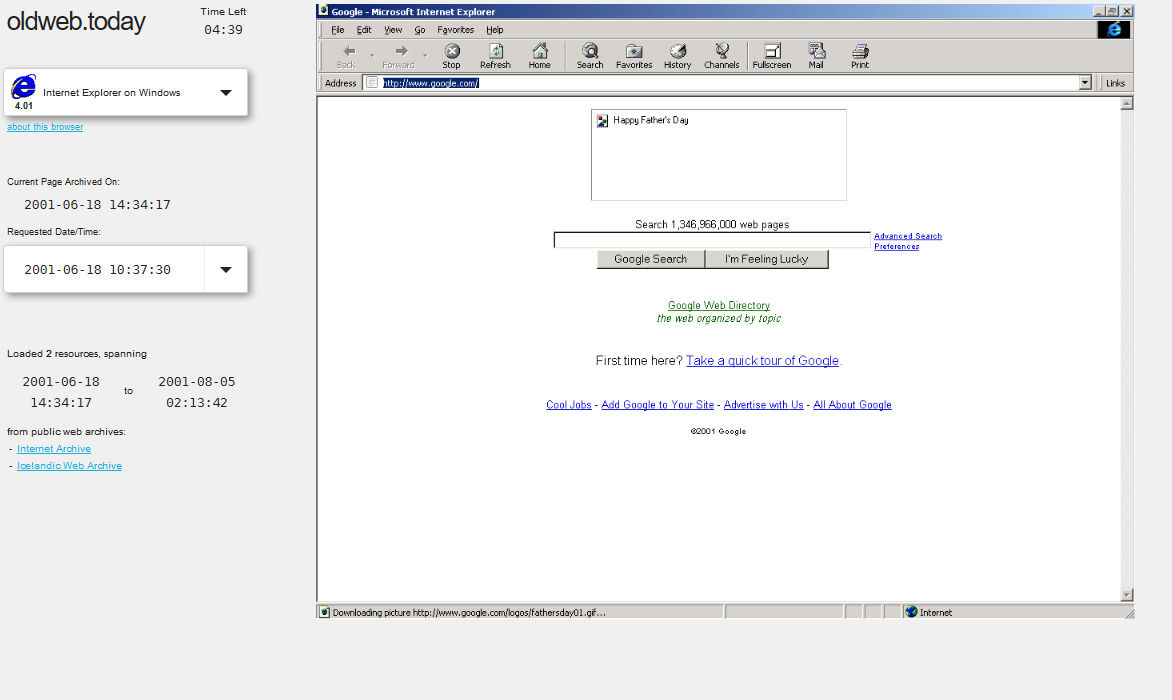The height and width of the screenshot is (700, 1172).
Task: Expand the Requested Date/Time dropdown
Action: pyautogui.click(x=226, y=270)
